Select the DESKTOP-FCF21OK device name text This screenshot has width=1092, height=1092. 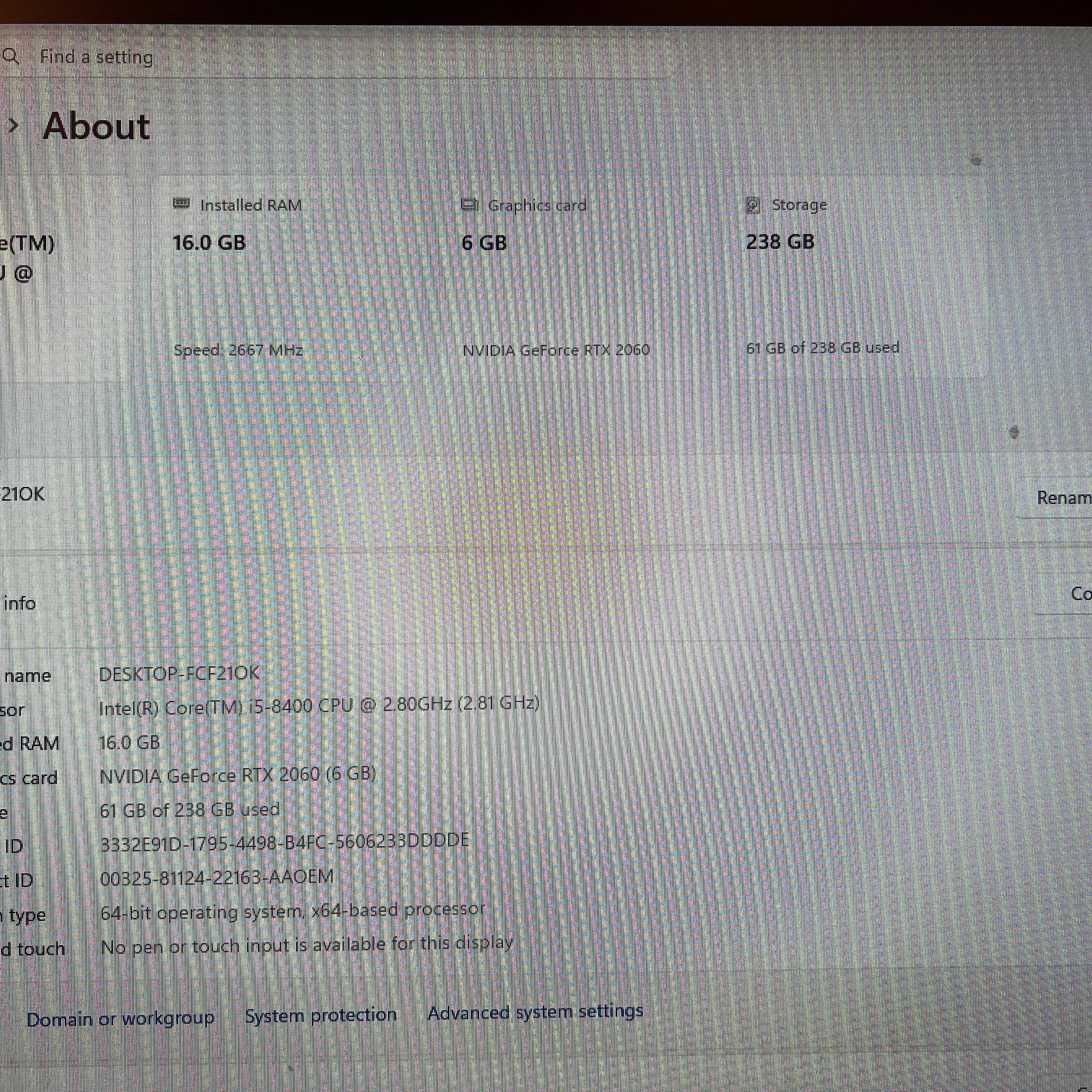tap(179, 674)
